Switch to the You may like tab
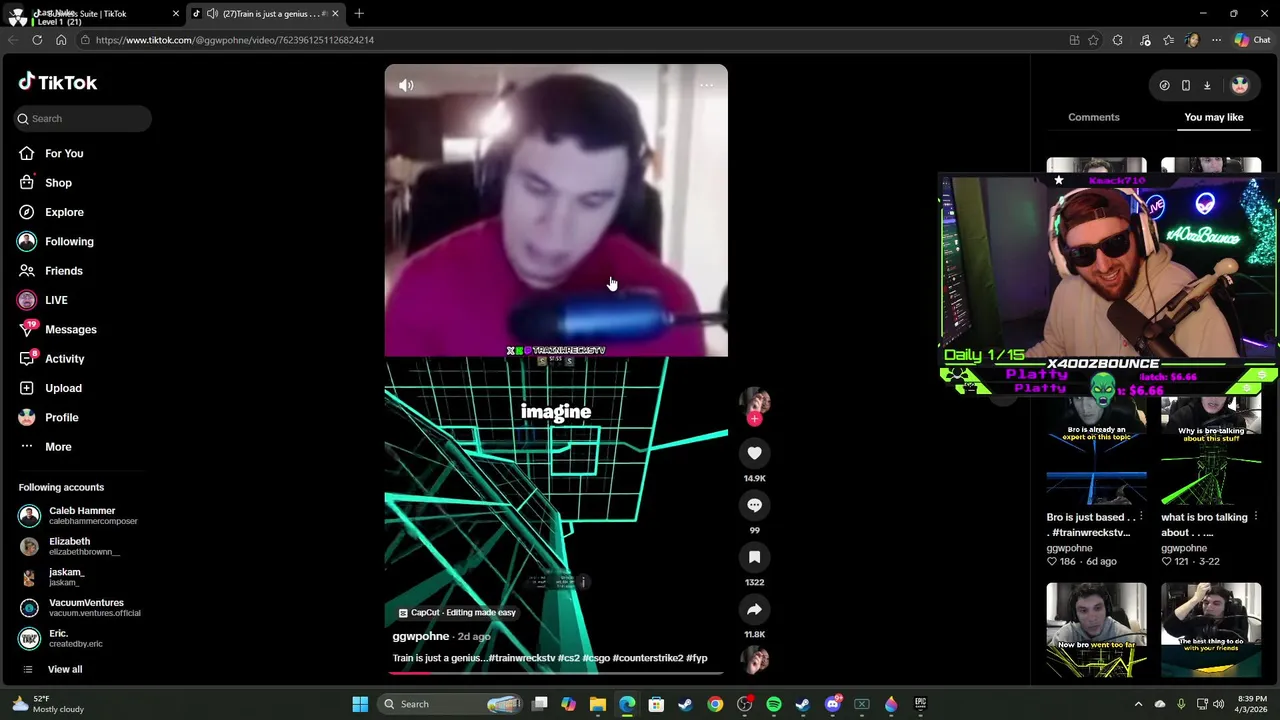The image size is (1280, 720). 1214,117
